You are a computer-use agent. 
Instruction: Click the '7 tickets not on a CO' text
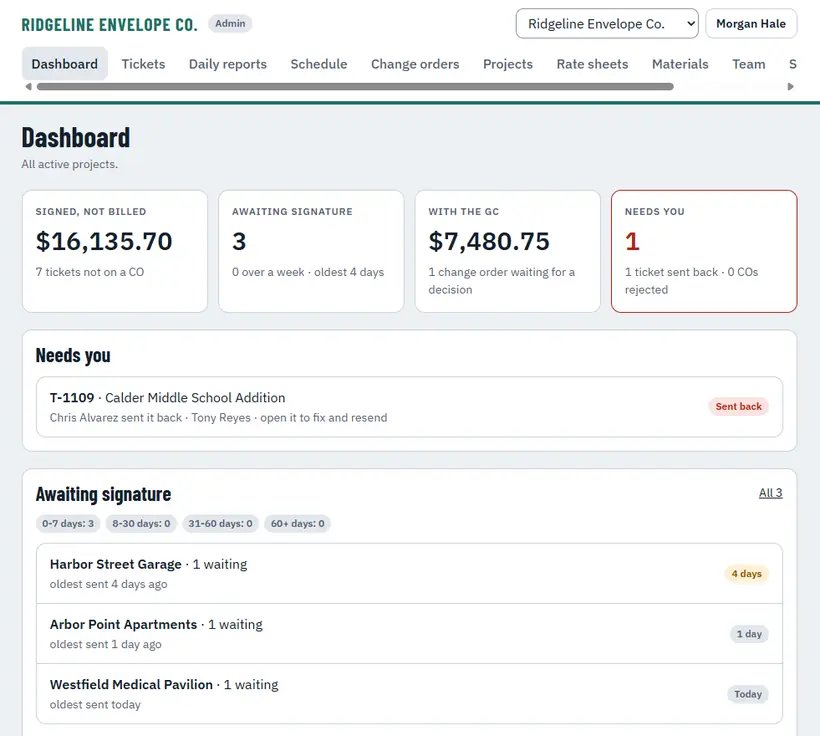(90, 272)
